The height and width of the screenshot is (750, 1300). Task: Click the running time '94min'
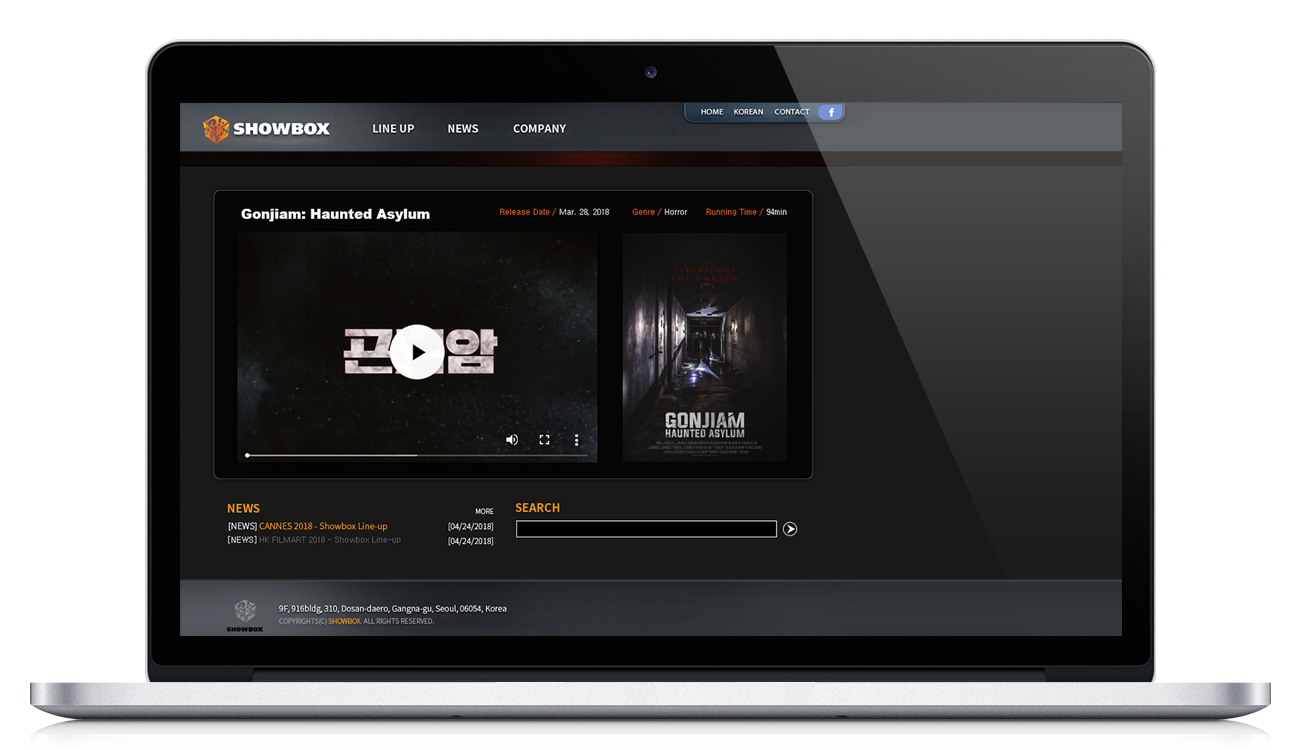click(776, 212)
